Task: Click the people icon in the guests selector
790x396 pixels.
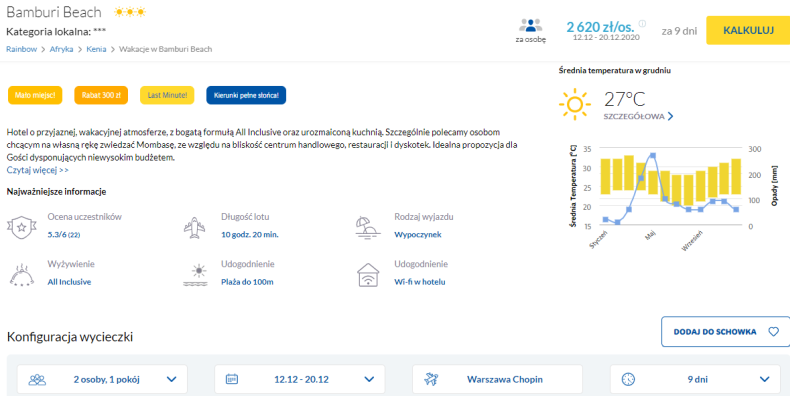Action: coord(37,379)
